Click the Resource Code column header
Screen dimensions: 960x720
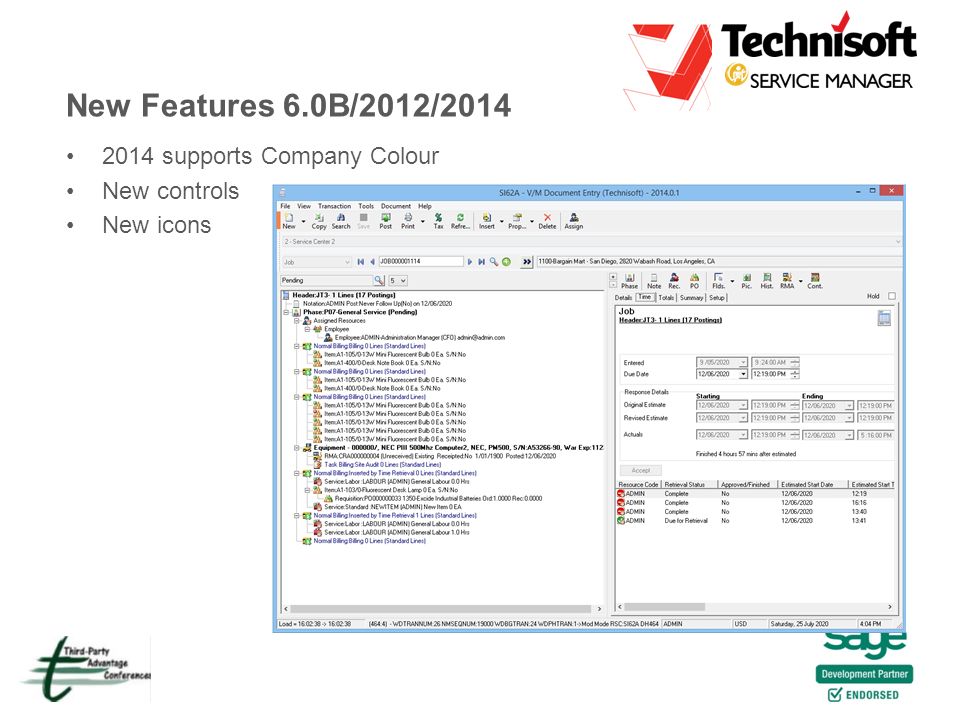[639, 485]
